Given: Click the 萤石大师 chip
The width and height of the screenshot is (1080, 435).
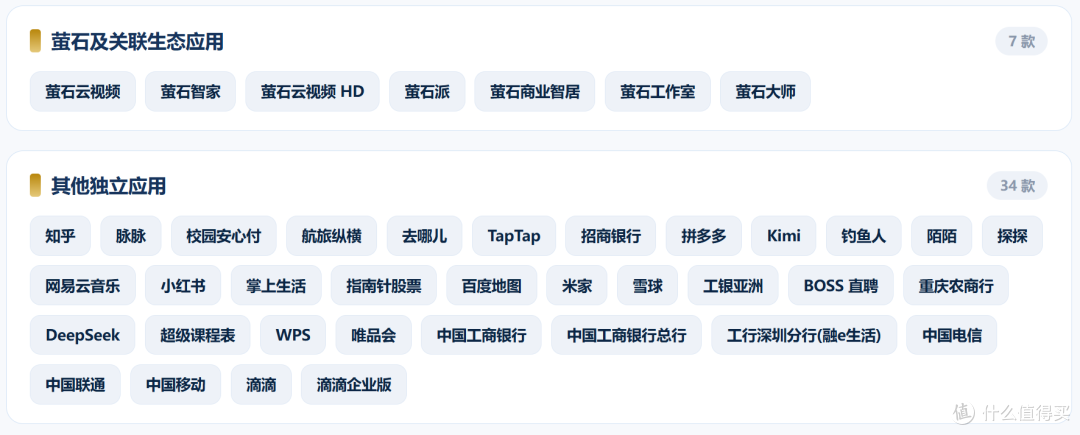Looking at the screenshot, I should 765,92.
